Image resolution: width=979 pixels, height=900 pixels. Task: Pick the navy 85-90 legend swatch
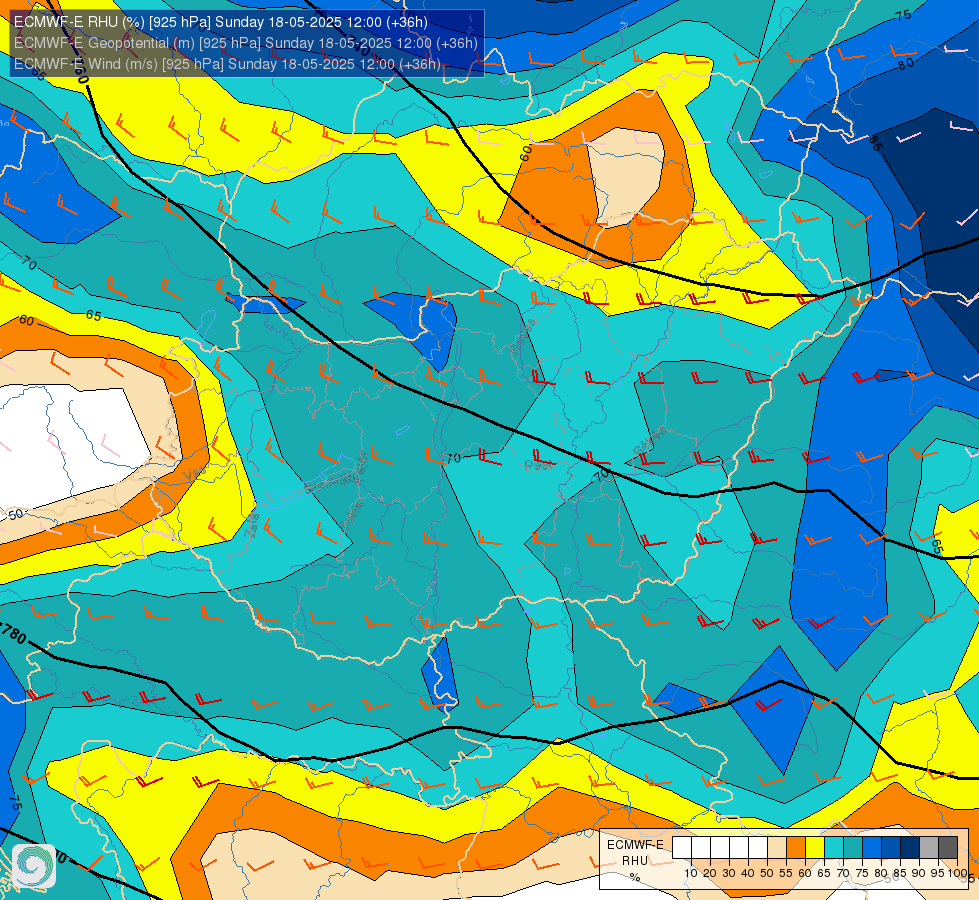point(910,847)
